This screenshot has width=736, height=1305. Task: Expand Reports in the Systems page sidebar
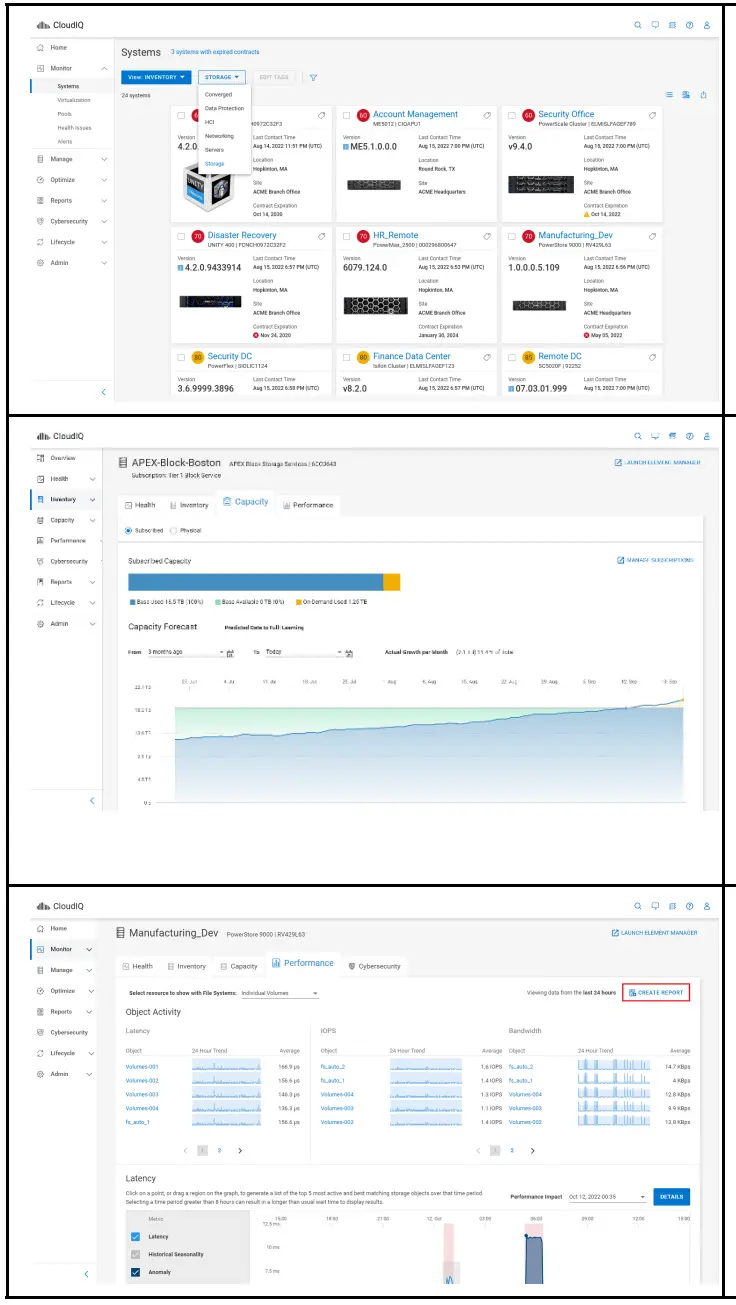coord(105,201)
